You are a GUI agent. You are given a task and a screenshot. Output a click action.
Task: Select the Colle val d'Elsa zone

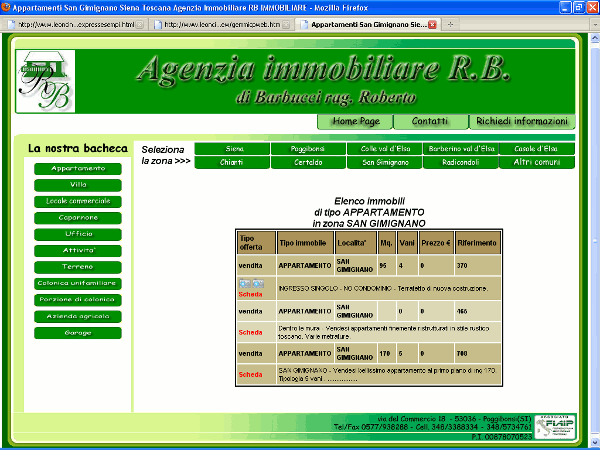point(385,149)
